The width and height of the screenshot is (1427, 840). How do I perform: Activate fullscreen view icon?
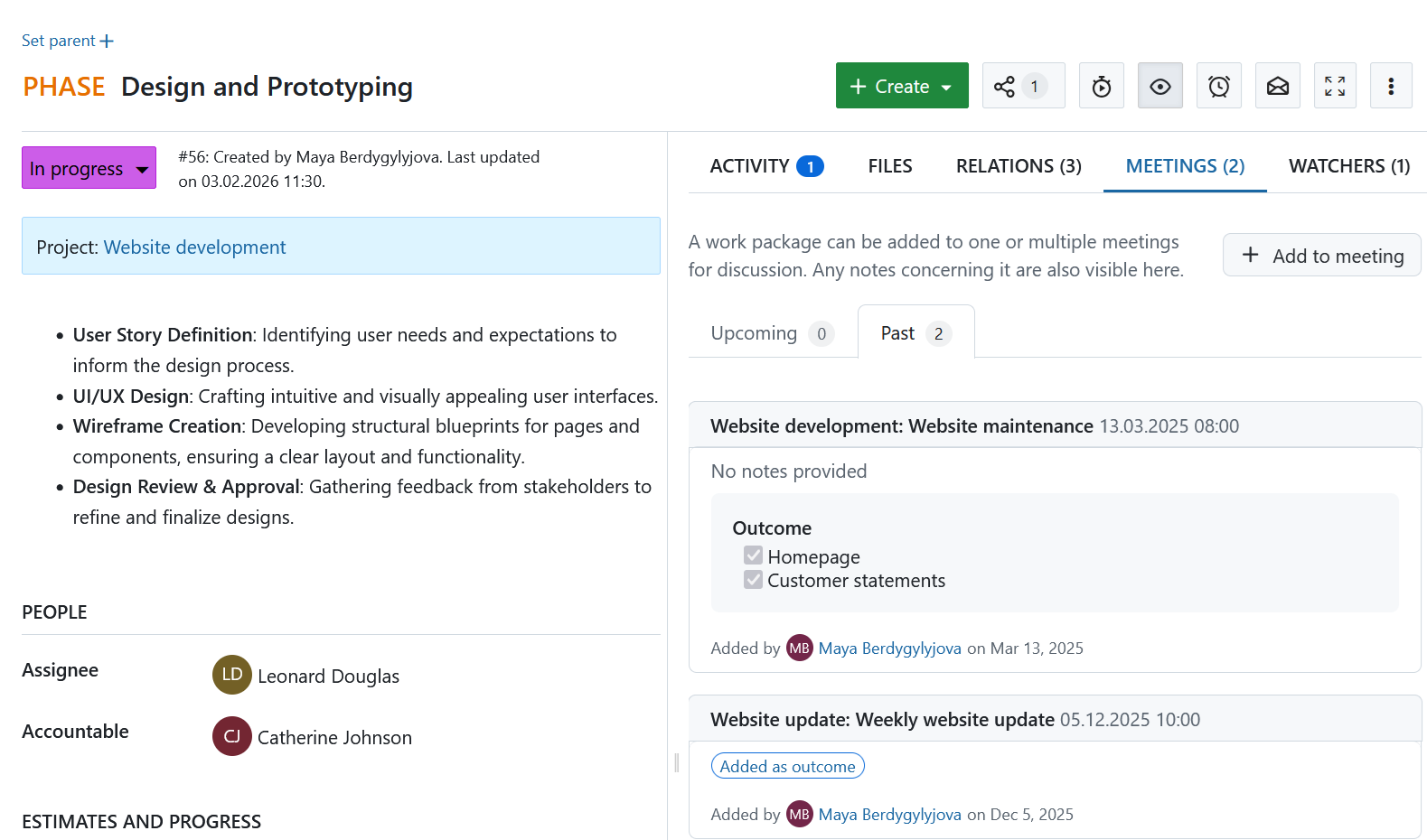point(1335,86)
